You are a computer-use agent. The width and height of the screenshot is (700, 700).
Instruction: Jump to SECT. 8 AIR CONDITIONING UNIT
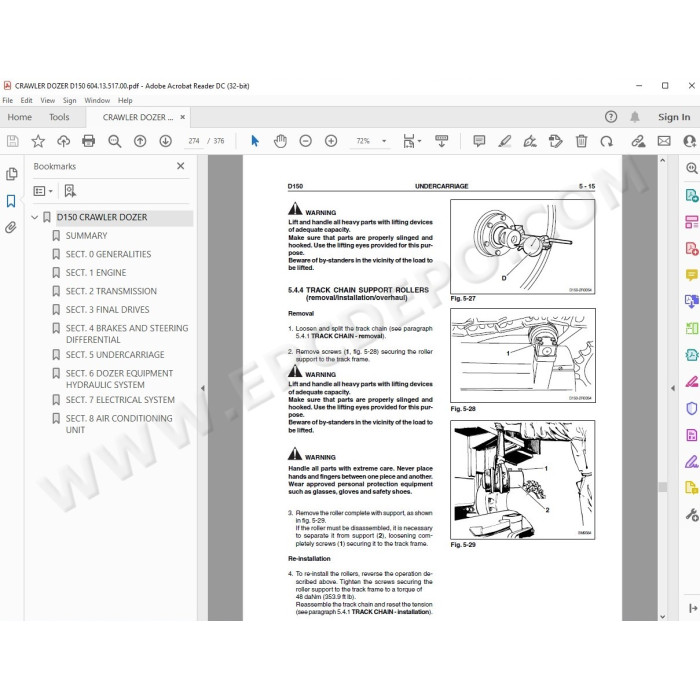pos(119,424)
